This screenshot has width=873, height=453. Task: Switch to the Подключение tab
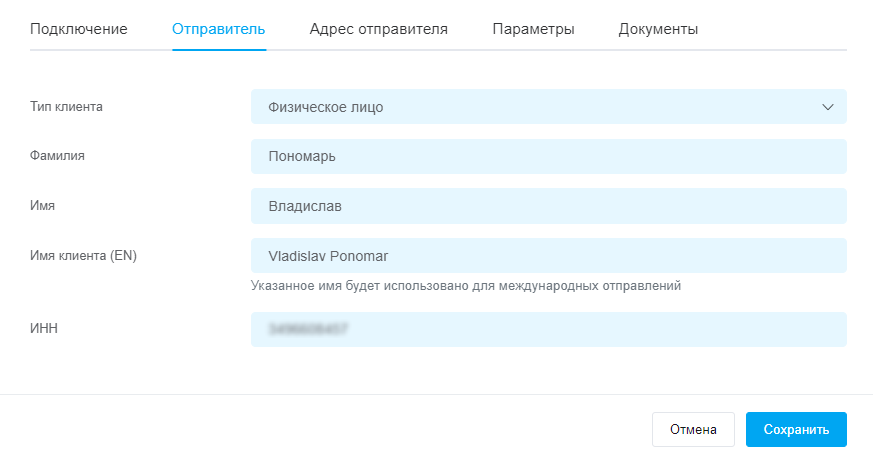pos(79,29)
